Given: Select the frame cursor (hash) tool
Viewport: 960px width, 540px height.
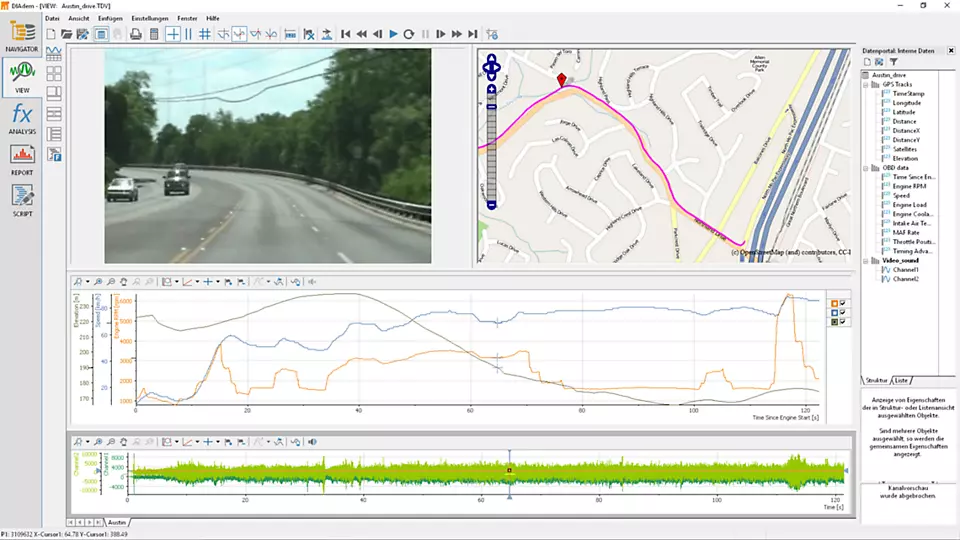Looking at the screenshot, I should pos(205,34).
